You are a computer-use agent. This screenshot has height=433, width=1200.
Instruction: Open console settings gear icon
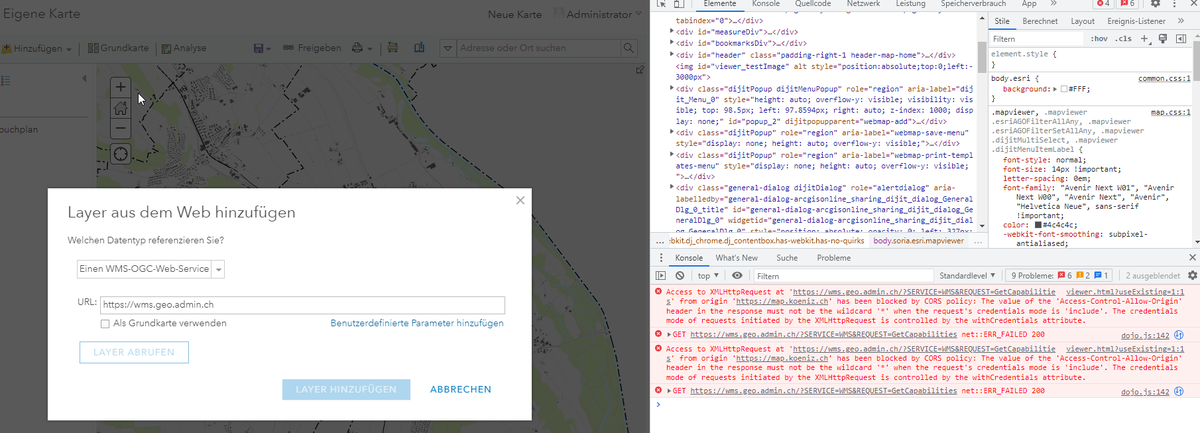pyautogui.click(x=1191, y=275)
